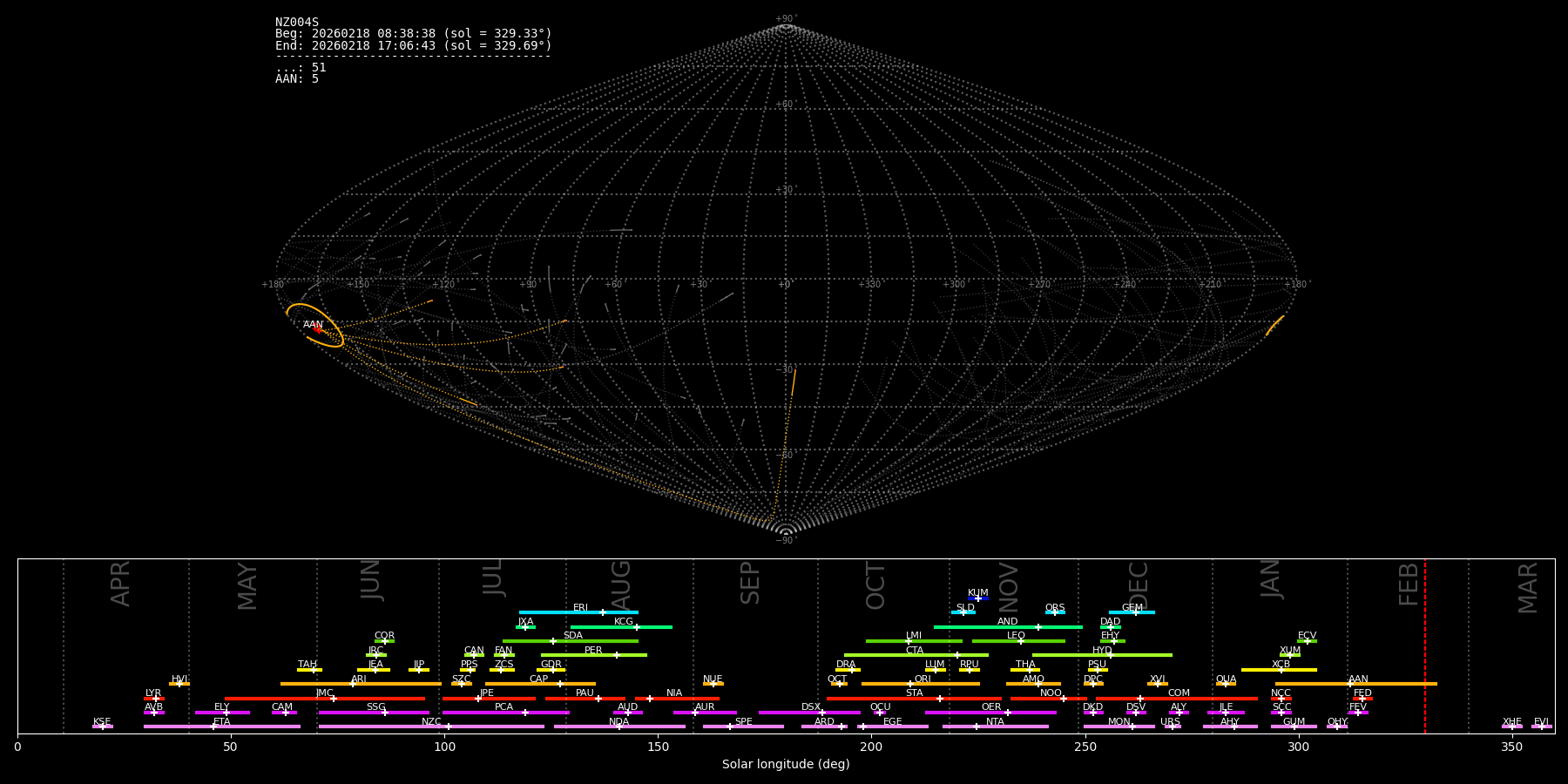Click the SPE shower label
Screen dimensions: 1568x784
tap(743, 722)
